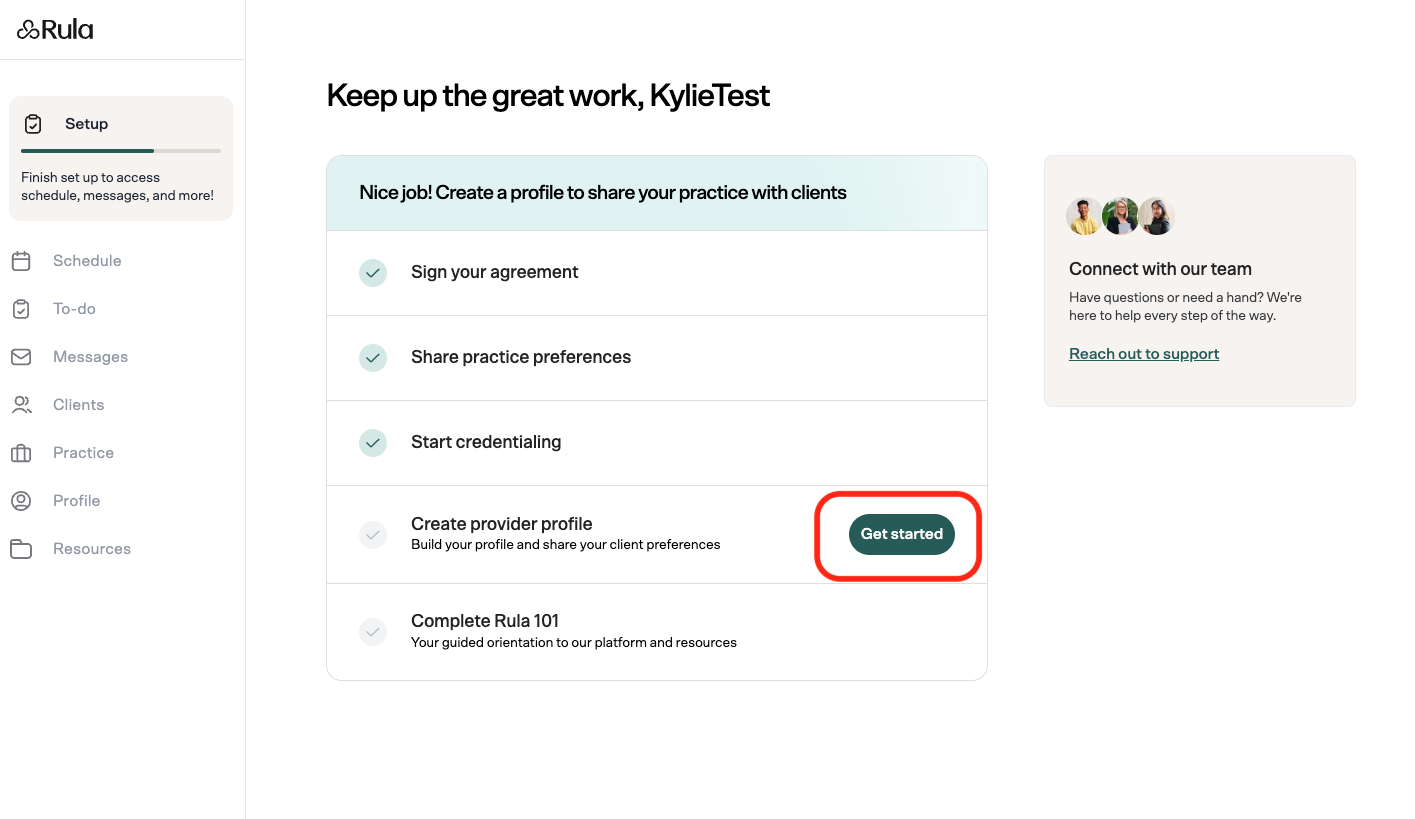Viewport: 1415px width, 819px height.
Task: Open Practice using the briefcase icon
Action: pos(22,452)
